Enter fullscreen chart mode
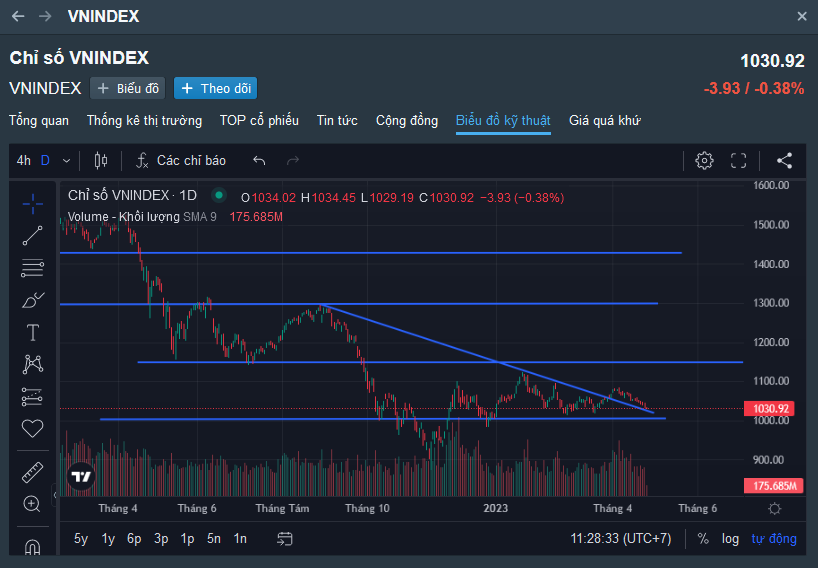Viewport: 818px width, 568px height. [738, 161]
